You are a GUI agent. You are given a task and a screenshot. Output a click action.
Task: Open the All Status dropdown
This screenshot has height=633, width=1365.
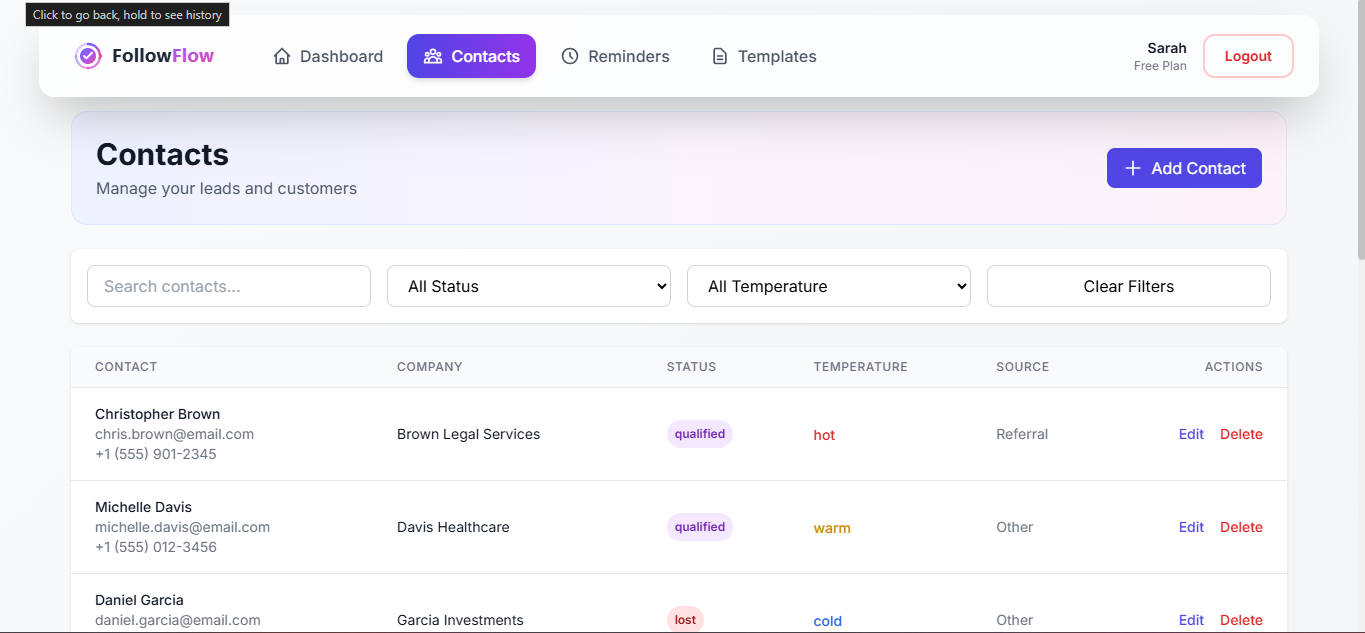pos(528,286)
